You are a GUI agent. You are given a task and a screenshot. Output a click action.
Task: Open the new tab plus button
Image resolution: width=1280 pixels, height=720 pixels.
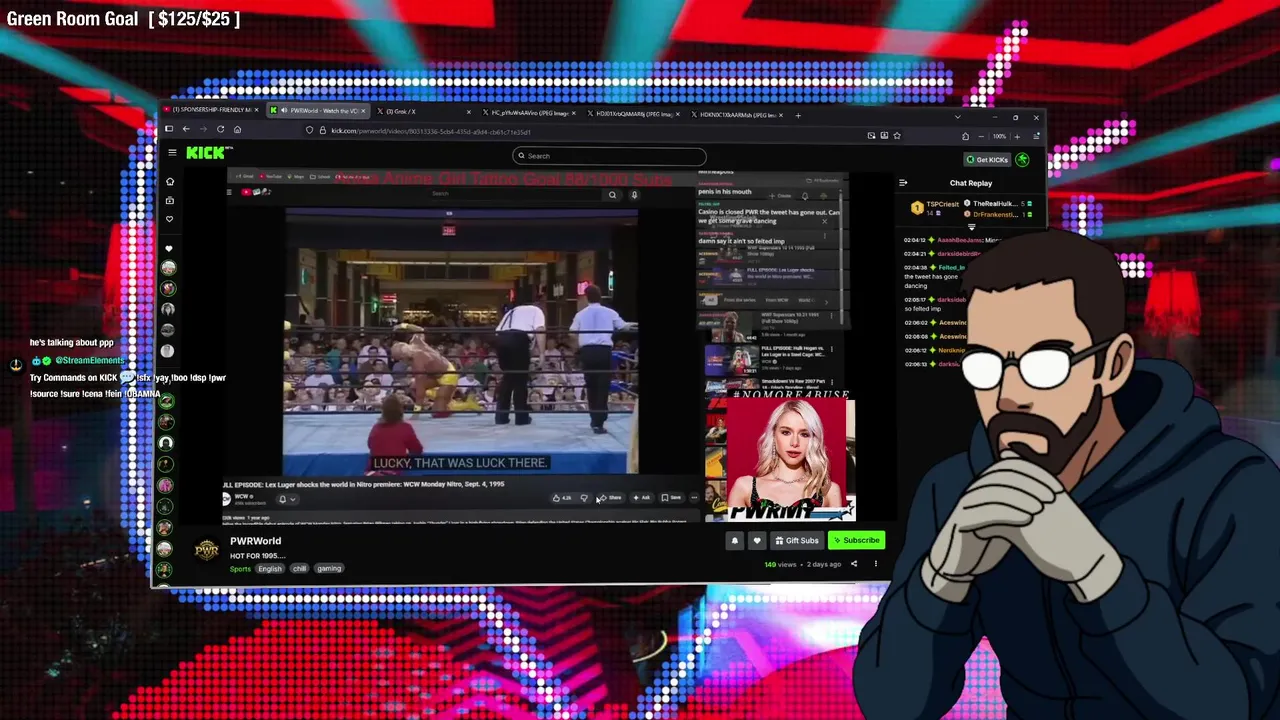[797, 115]
